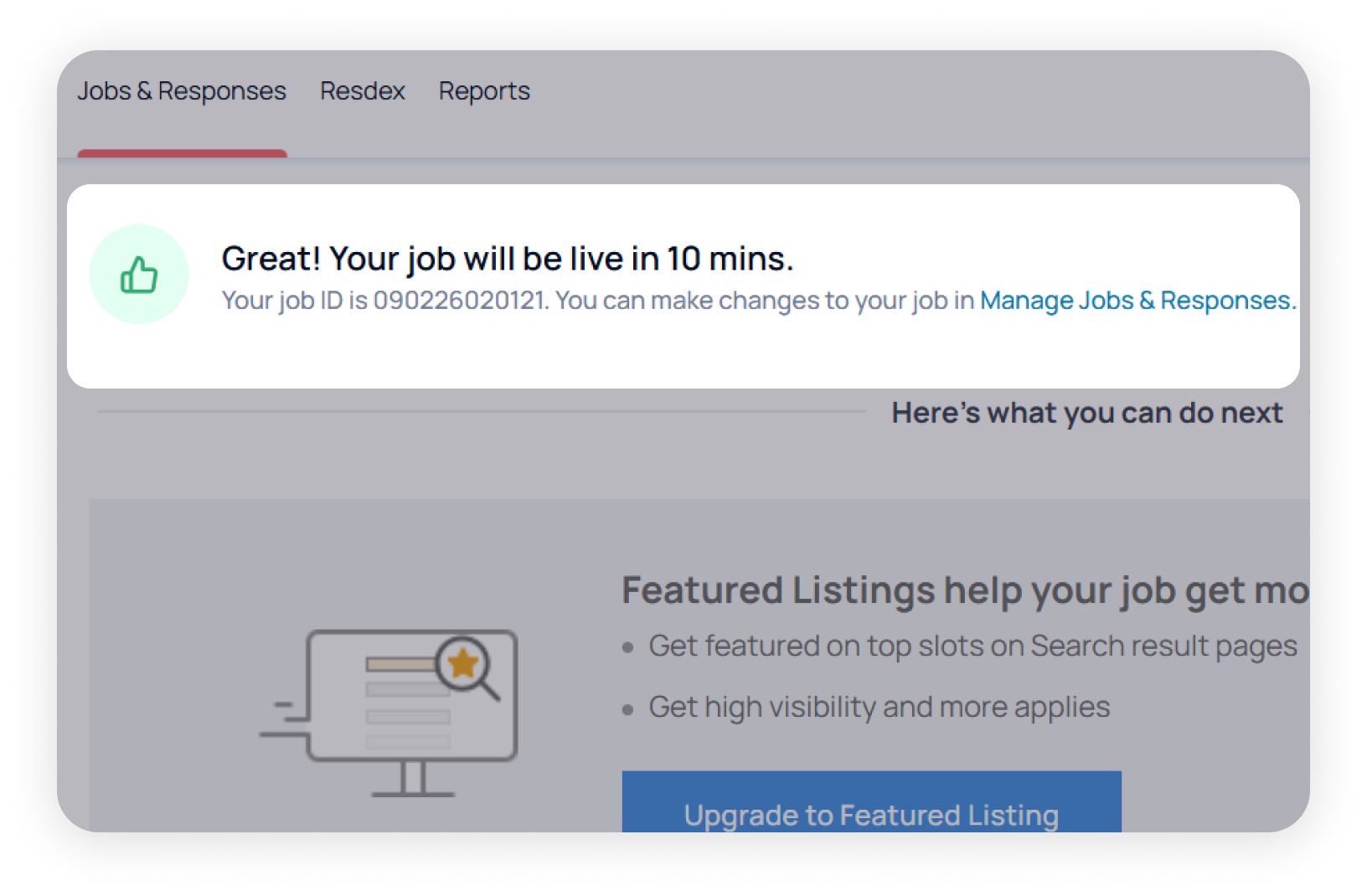This screenshot has width=1367, height=896.
Task: Click the red active tab underline indicator
Action: pyautogui.click(x=182, y=153)
